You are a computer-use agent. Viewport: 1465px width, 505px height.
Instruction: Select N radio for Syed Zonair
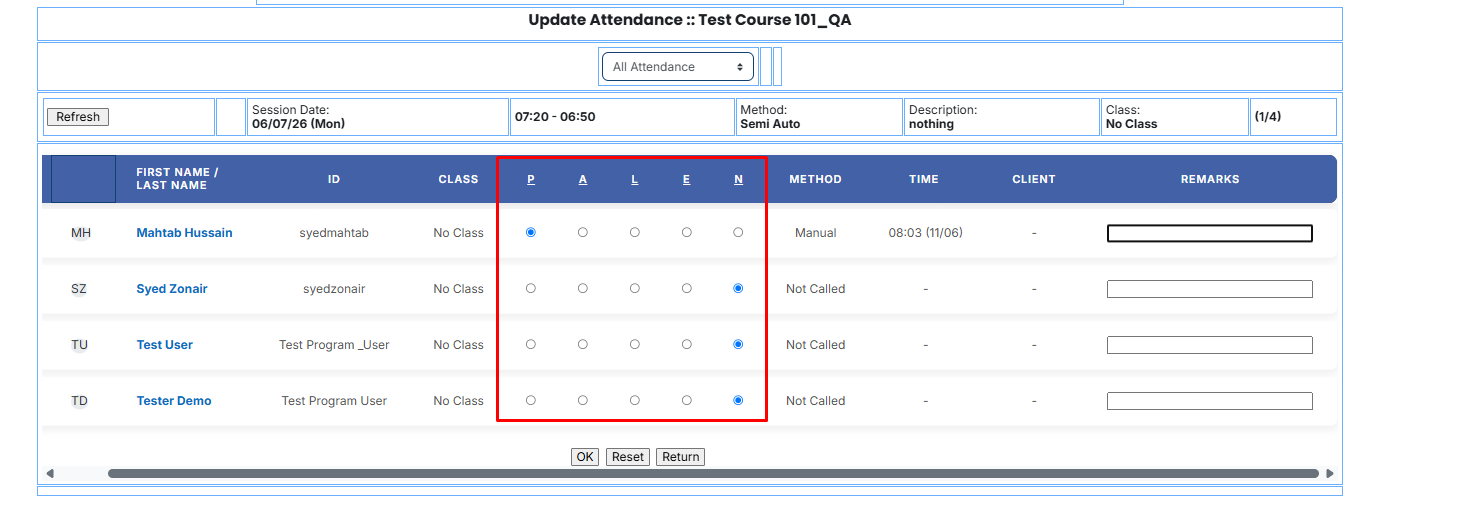coord(739,288)
